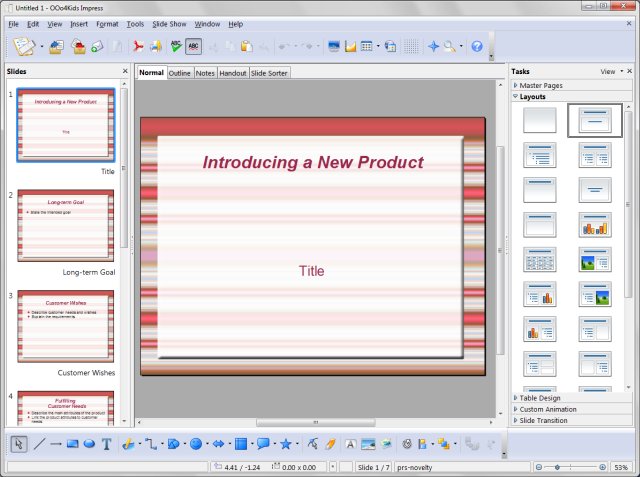The height and width of the screenshot is (477, 640).
Task: Switch to the Outline view tab
Action: 180,73
